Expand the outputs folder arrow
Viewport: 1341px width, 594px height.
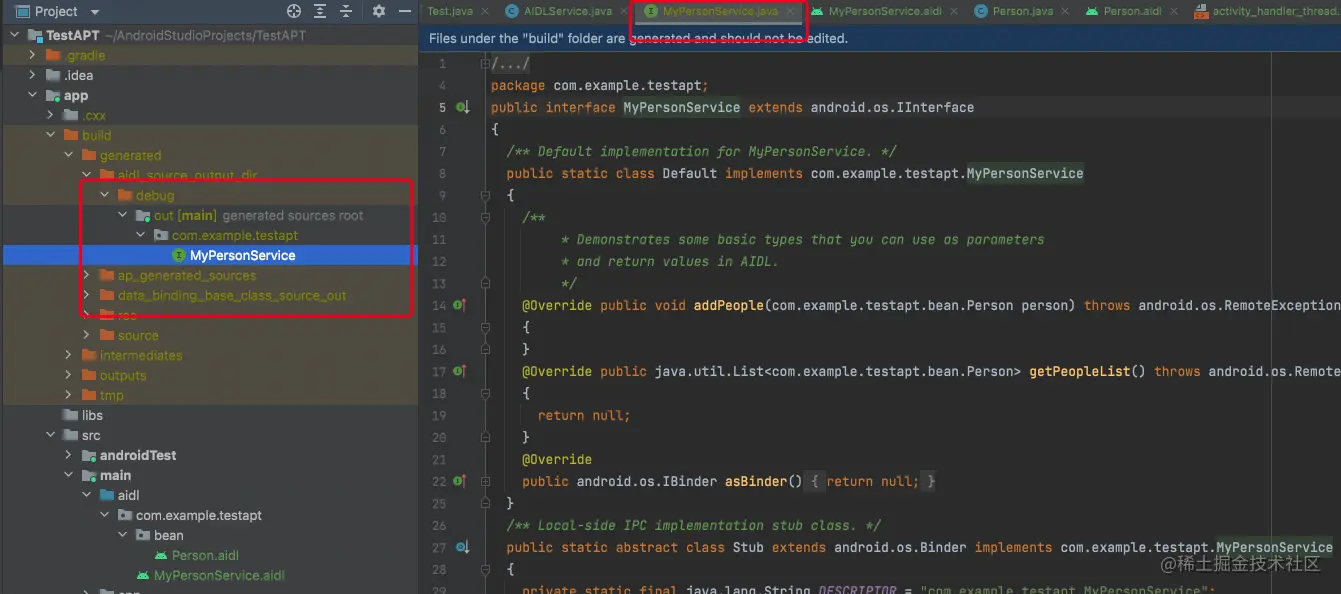tap(69, 375)
